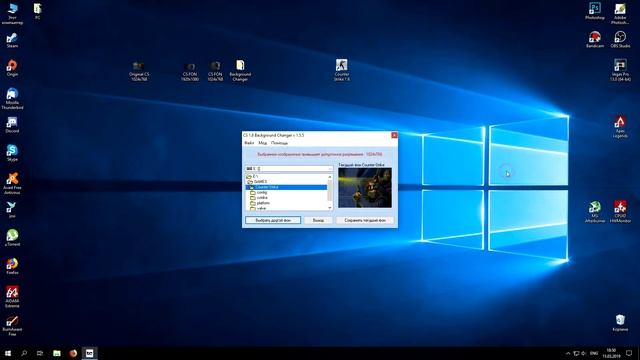Select the Apex Legends desktop icon

tap(620, 127)
